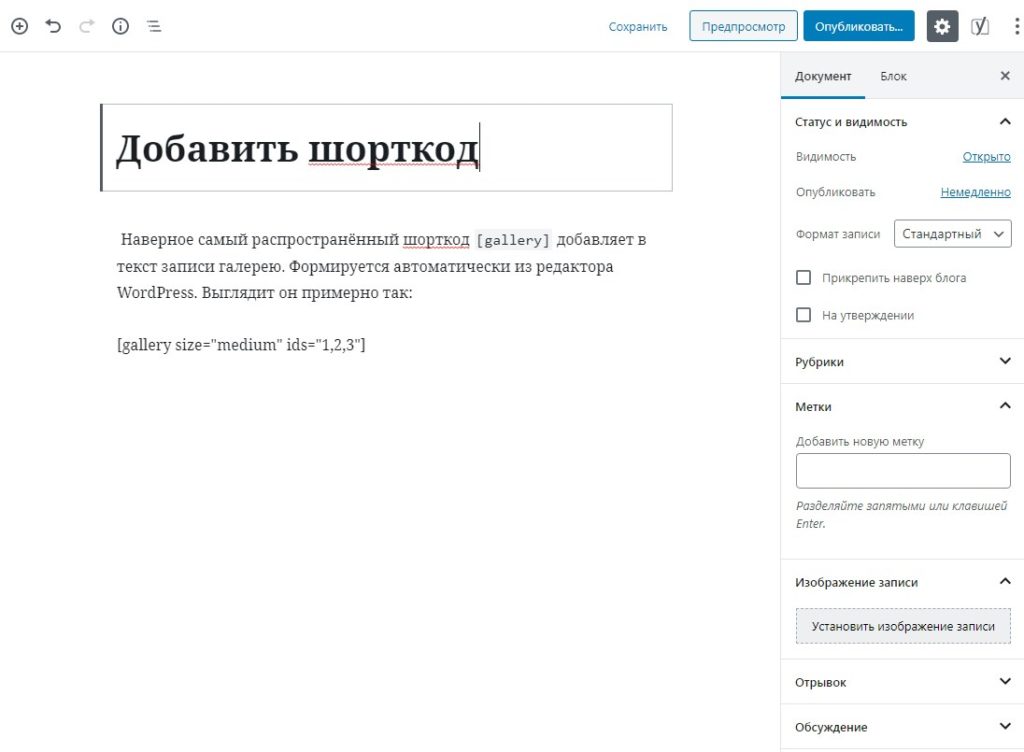
Task: Open 'Формат записи' dropdown
Action: (x=952, y=234)
